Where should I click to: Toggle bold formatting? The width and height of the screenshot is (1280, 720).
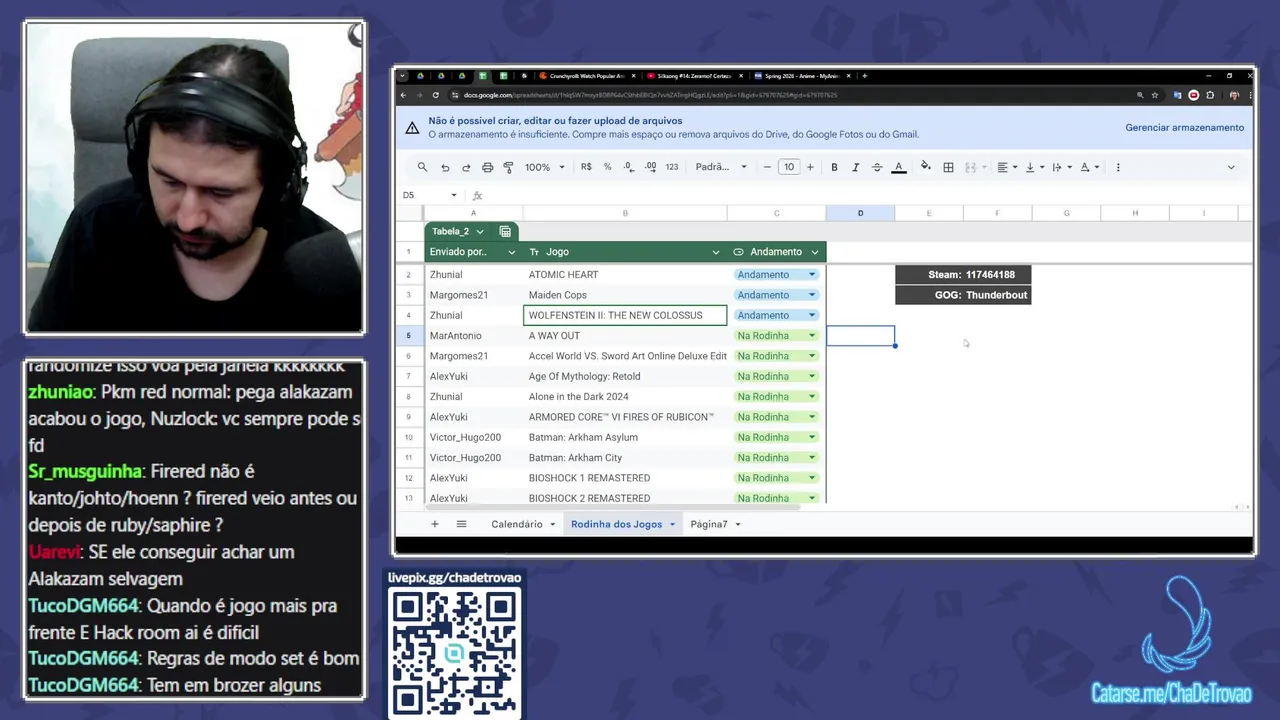point(834,167)
